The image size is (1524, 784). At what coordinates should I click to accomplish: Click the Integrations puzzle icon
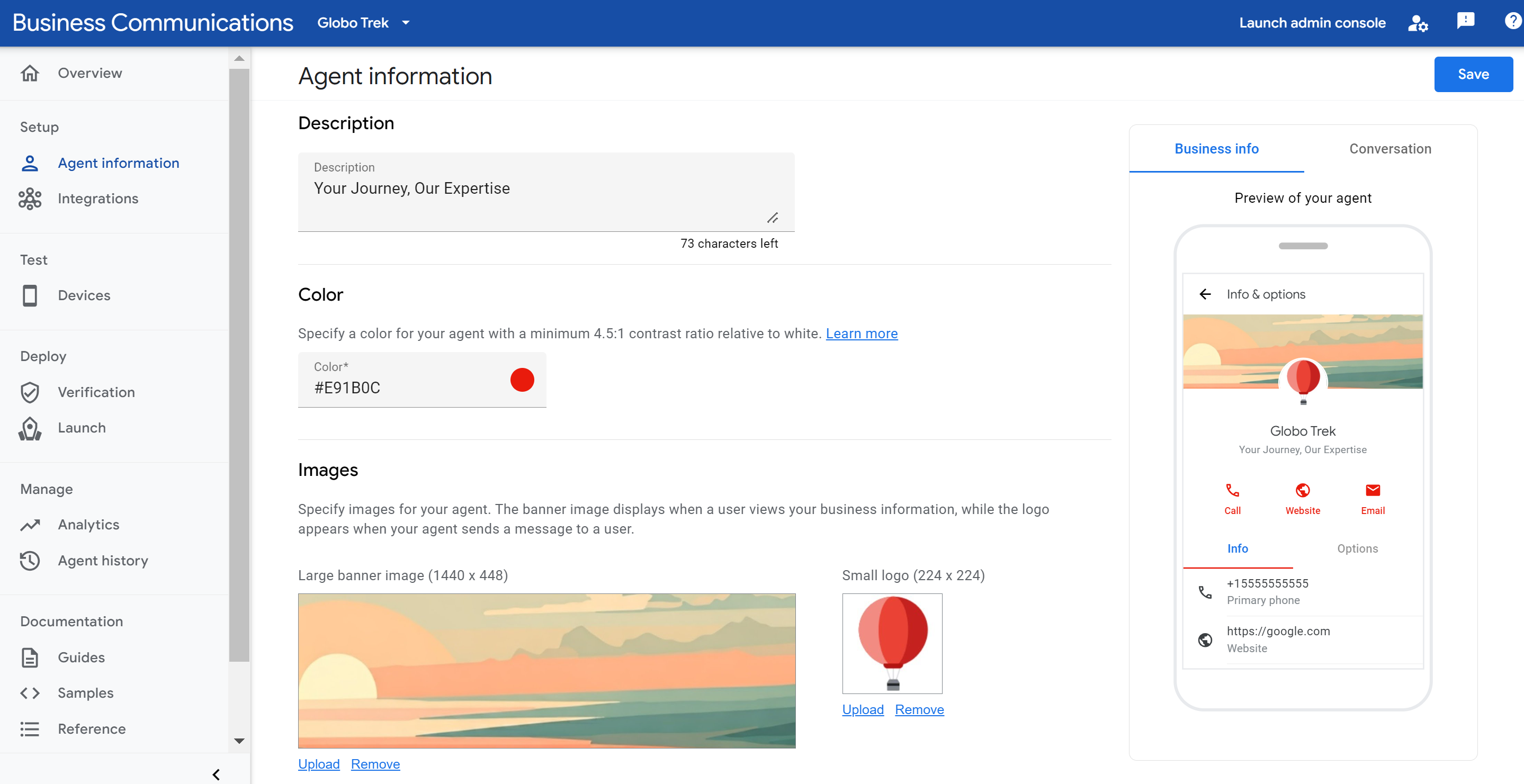pyautogui.click(x=30, y=198)
